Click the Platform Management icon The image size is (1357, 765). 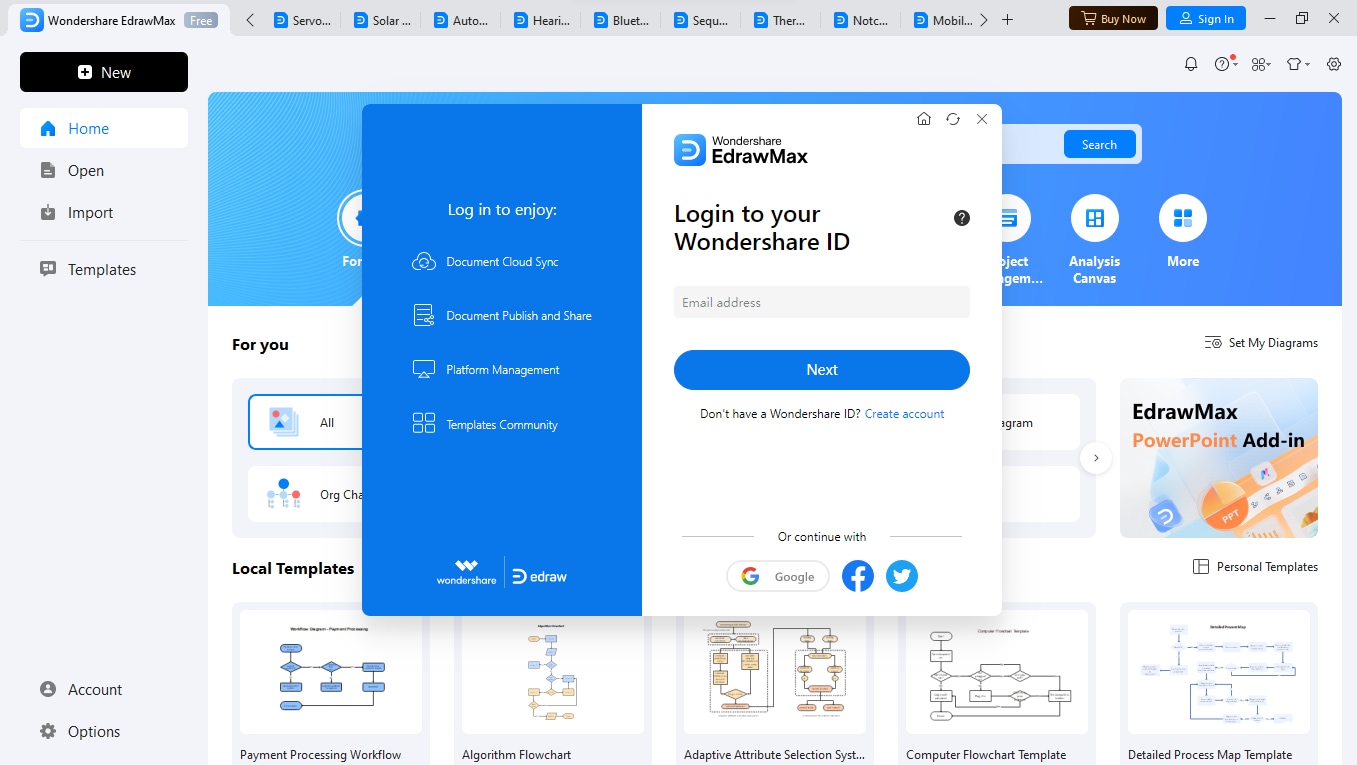point(424,370)
